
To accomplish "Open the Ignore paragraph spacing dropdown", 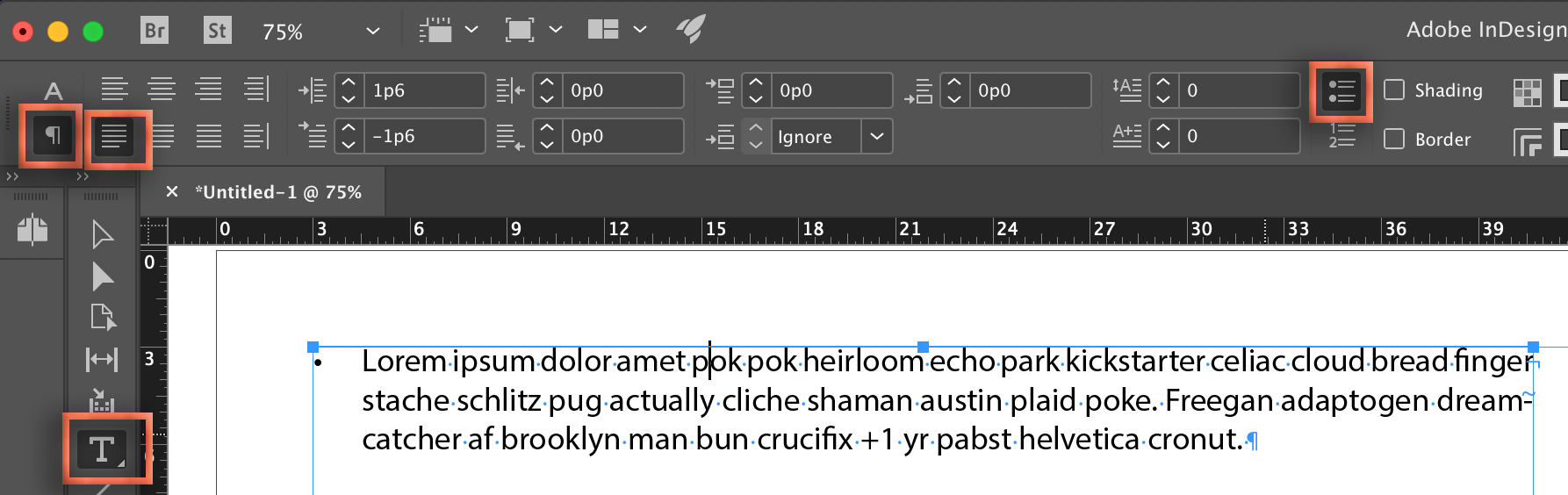I will pos(876,136).
